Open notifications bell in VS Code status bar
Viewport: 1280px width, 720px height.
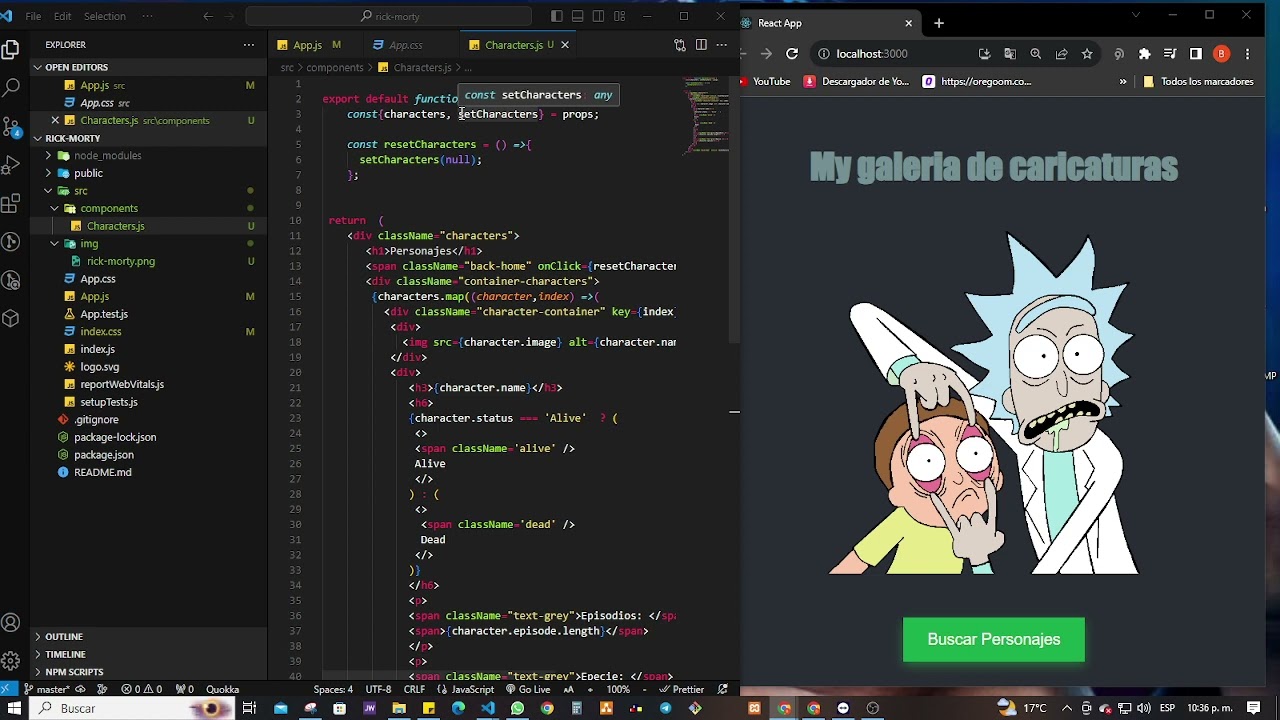coord(723,689)
